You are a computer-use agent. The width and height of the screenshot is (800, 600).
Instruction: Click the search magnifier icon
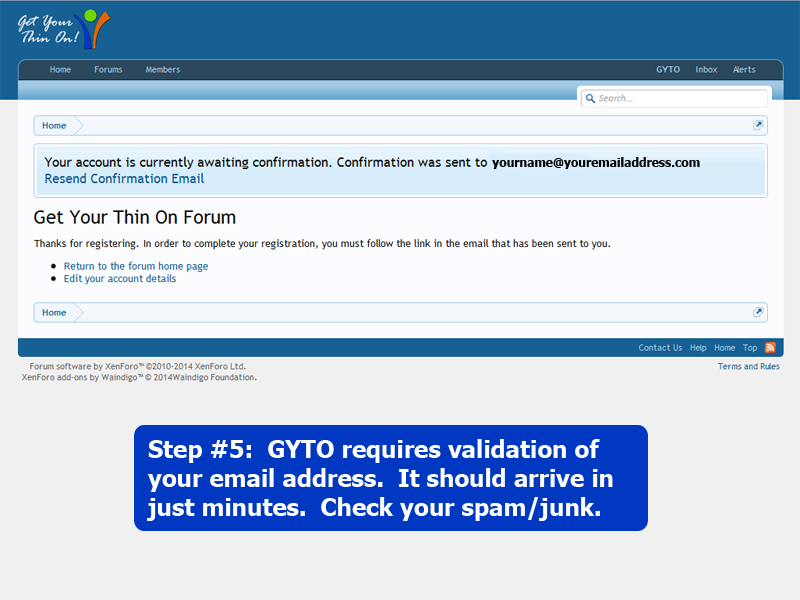[590, 98]
